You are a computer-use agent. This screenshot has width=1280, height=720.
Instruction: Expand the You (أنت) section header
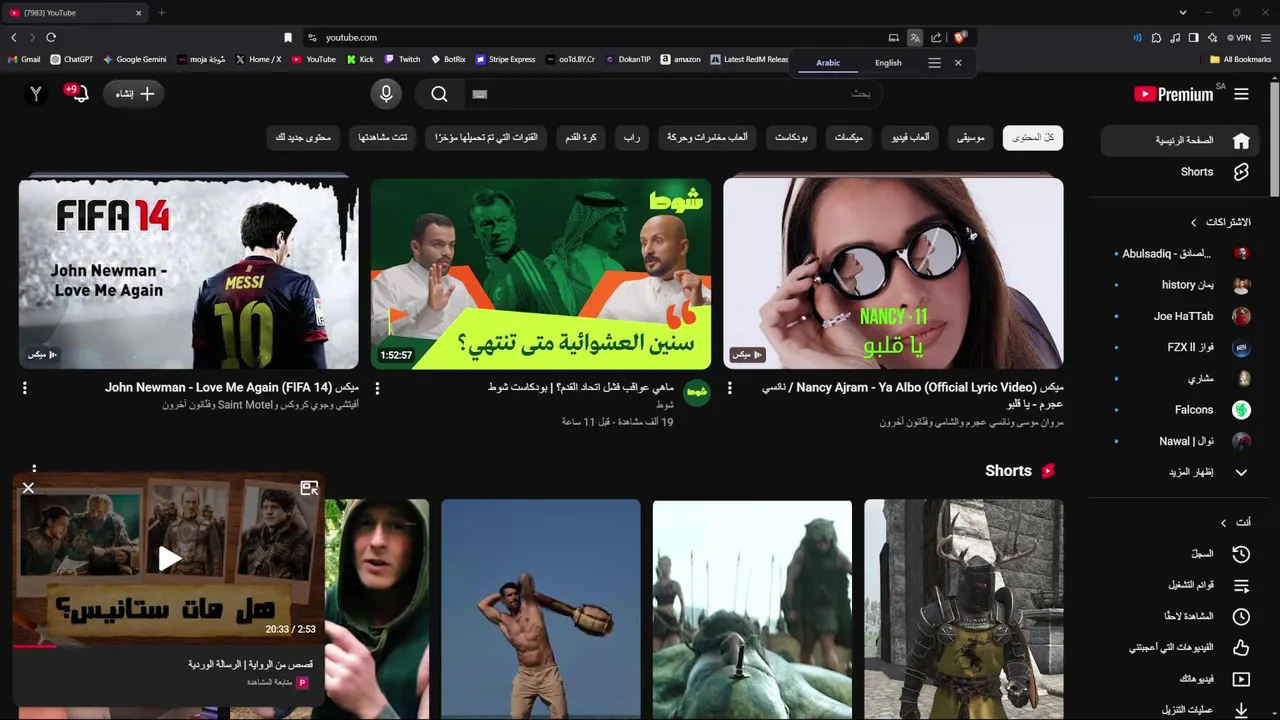[x=1236, y=522]
